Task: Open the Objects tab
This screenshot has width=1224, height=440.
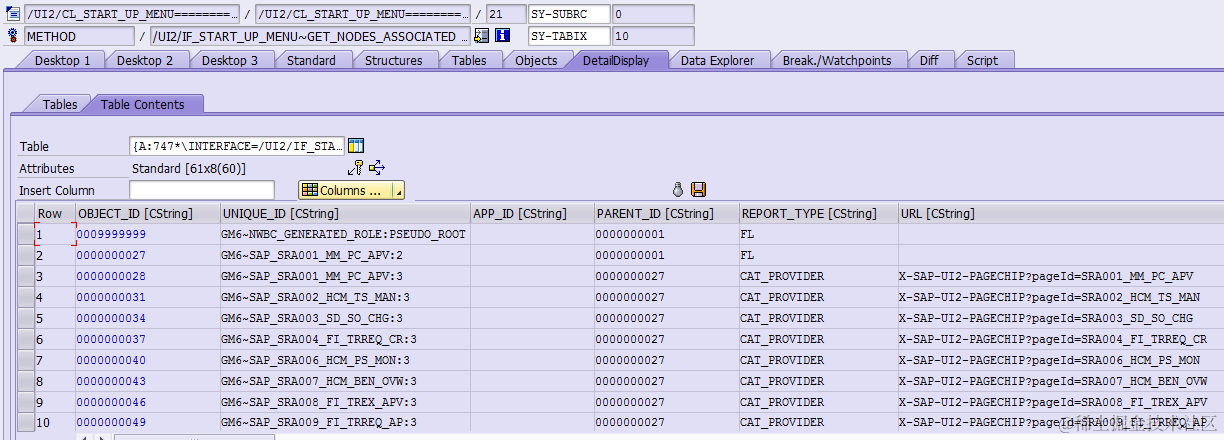Action: click(x=536, y=60)
